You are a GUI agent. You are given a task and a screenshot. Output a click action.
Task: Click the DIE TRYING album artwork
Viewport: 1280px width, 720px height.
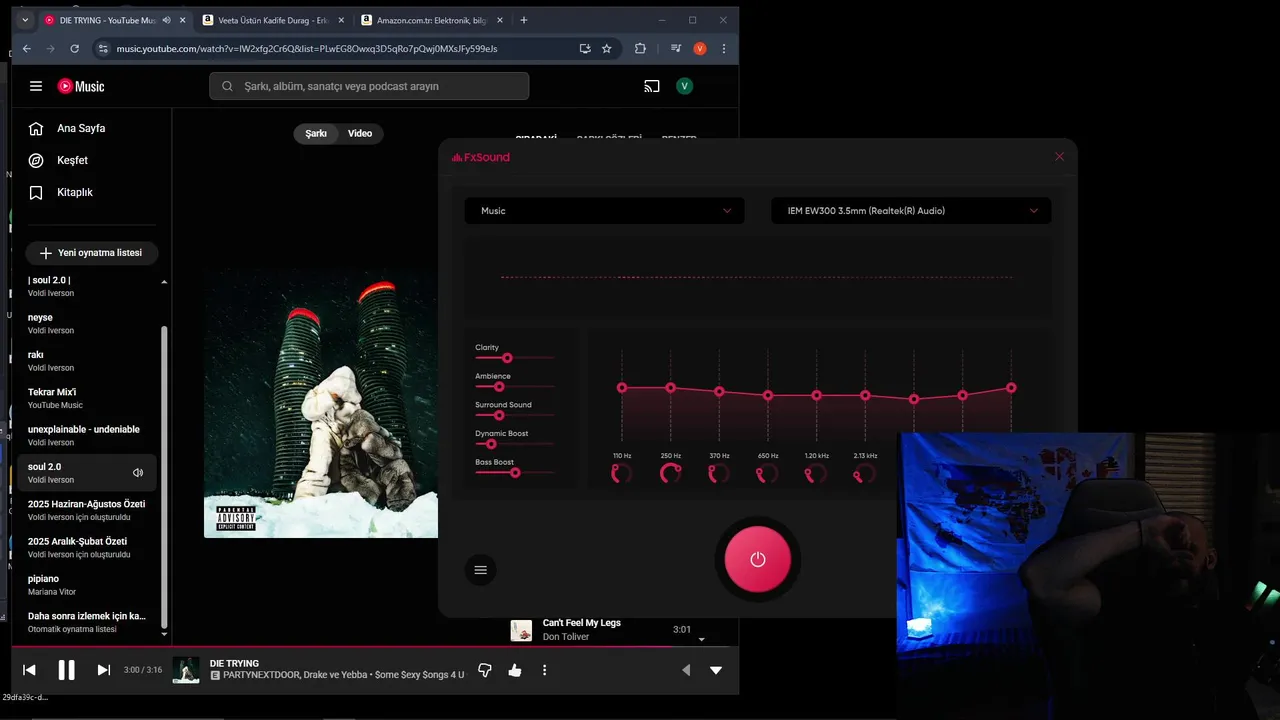click(x=321, y=403)
